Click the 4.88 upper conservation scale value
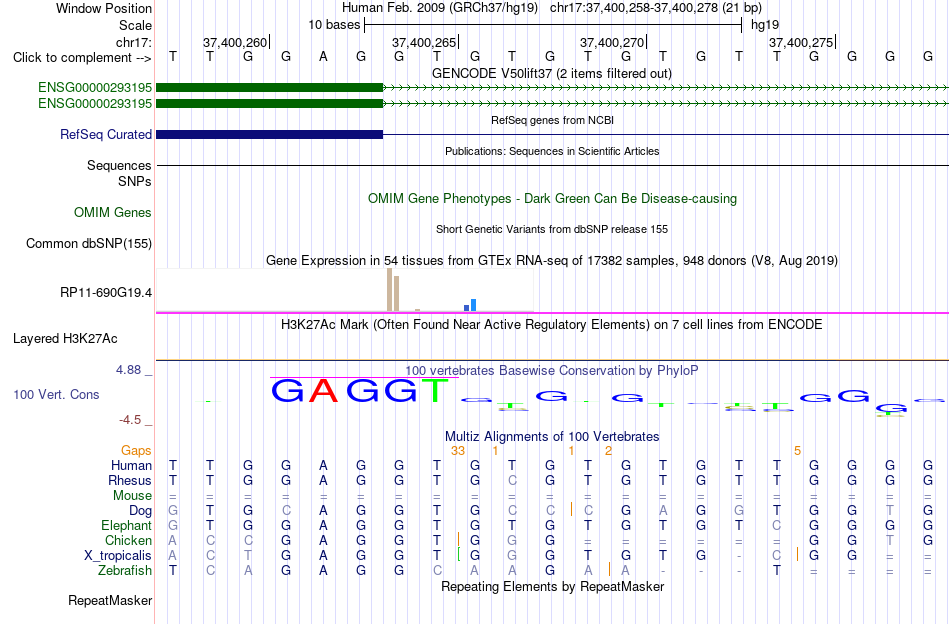 click(128, 370)
